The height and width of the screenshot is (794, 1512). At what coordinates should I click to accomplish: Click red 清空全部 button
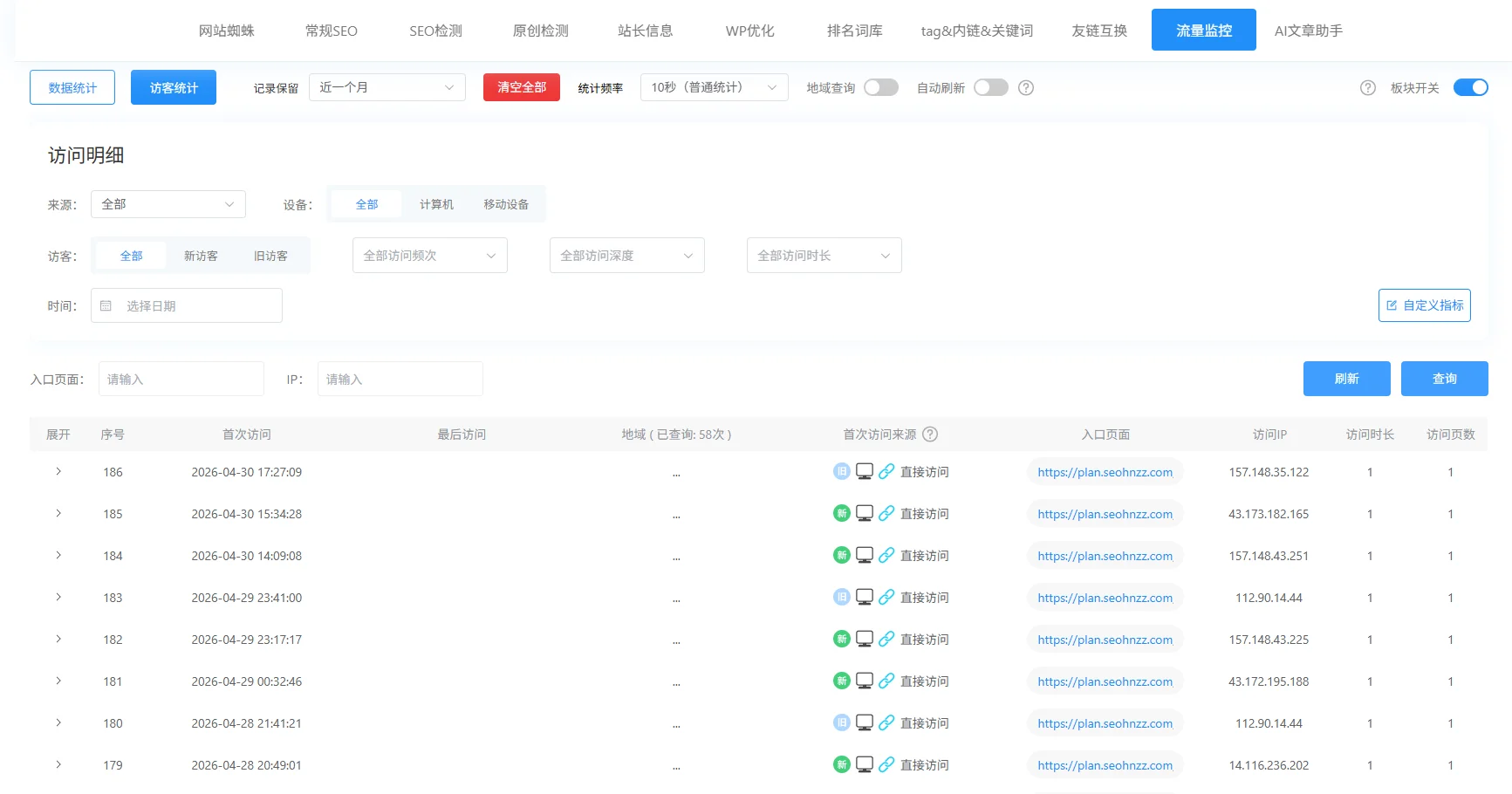[522, 87]
